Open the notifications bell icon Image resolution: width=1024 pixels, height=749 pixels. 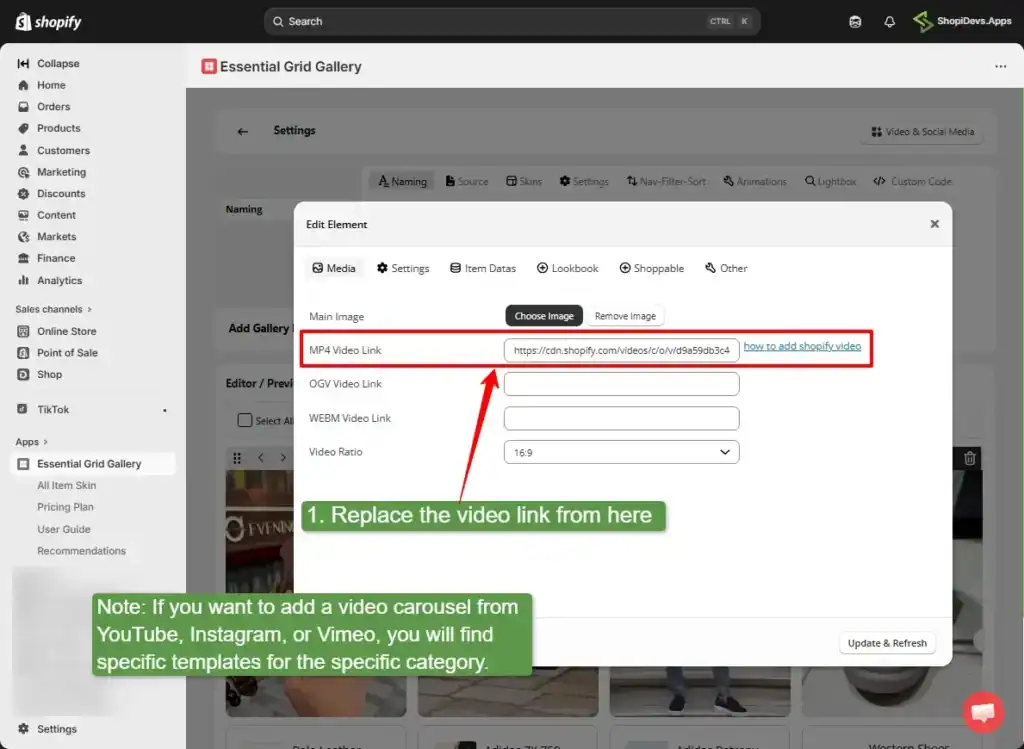pos(889,21)
